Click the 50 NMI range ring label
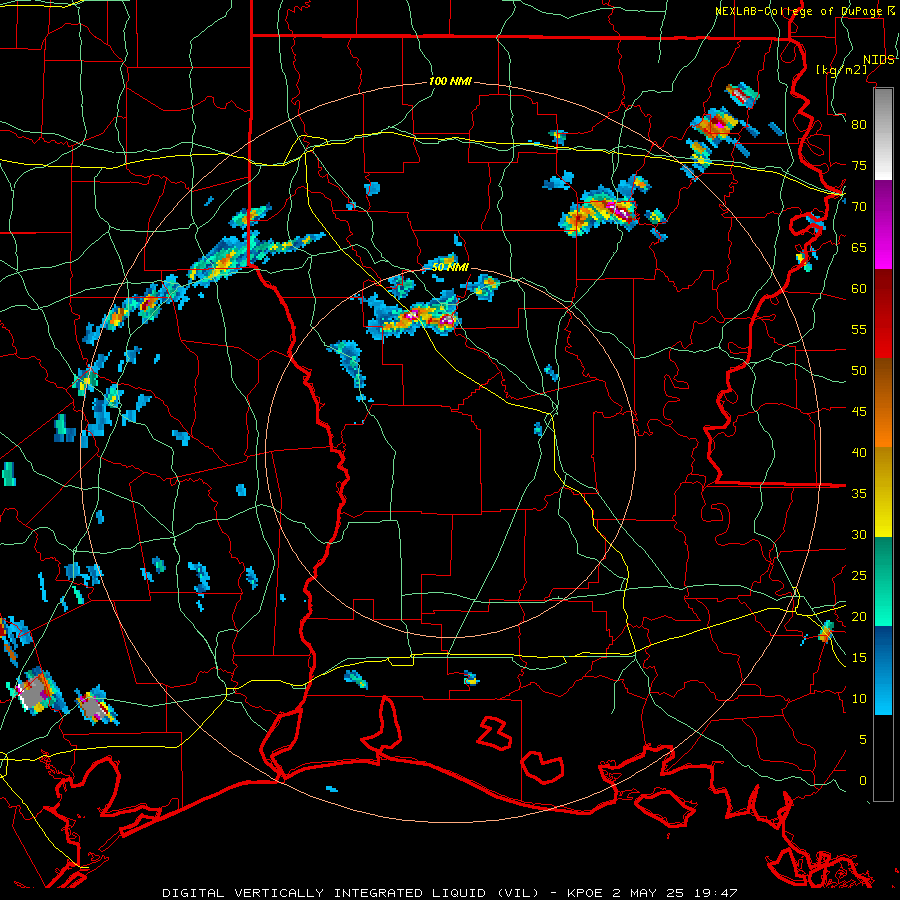Viewport: 900px width, 900px height. 451,267
